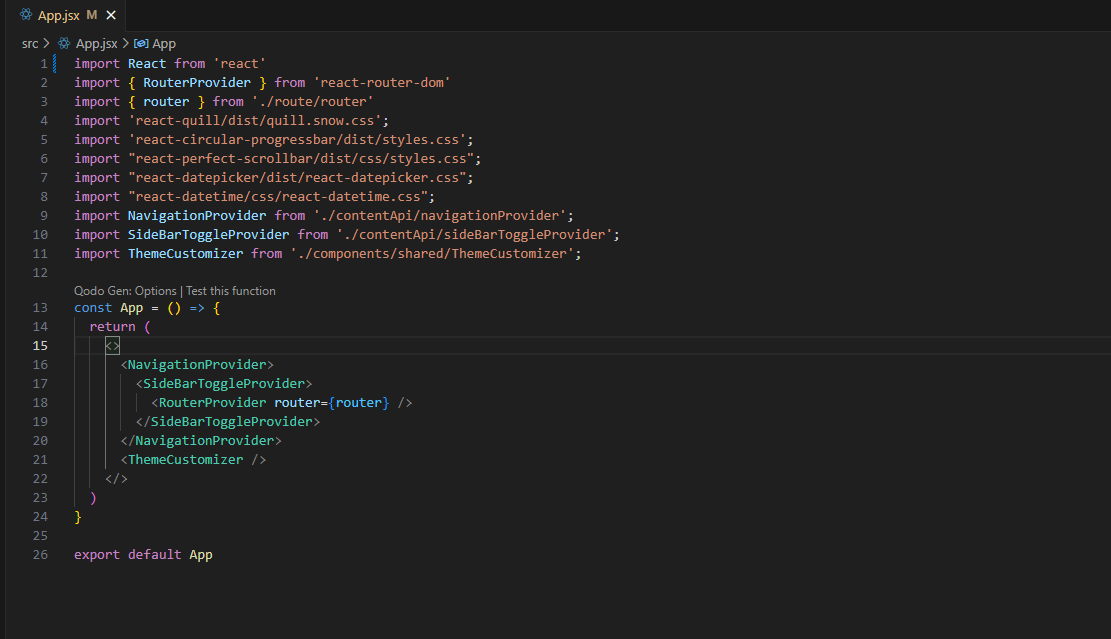This screenshot has height=639, width=1111.
Task: Click the {router} prop value
Action: tap(359, 403)
